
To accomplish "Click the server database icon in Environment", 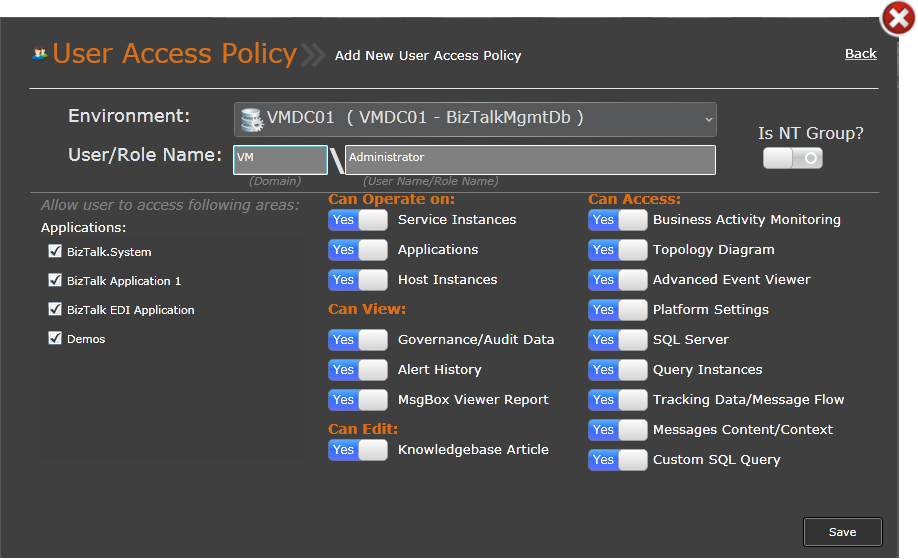I will point(251,119).
